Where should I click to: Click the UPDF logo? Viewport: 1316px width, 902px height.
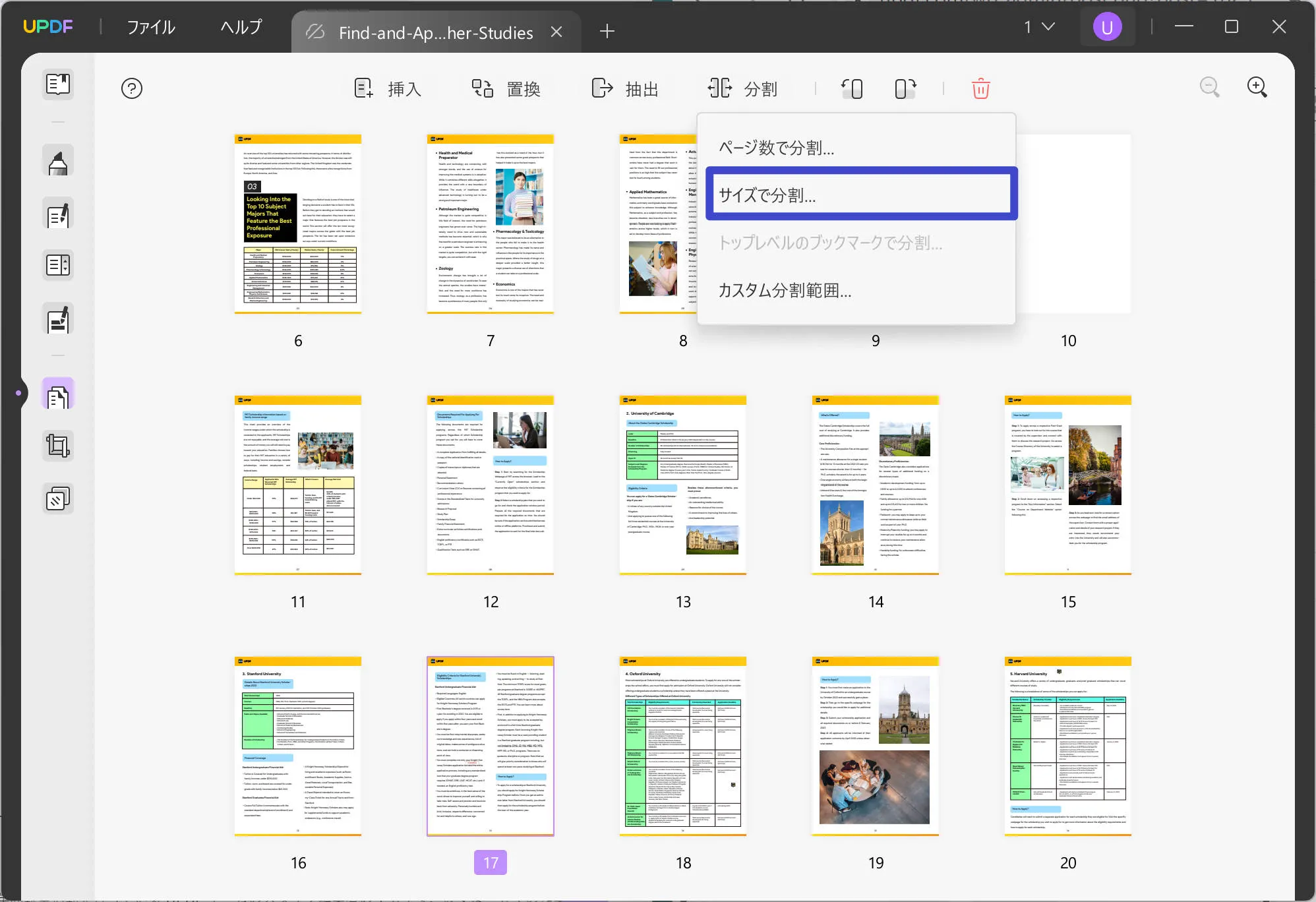(47, 26)
